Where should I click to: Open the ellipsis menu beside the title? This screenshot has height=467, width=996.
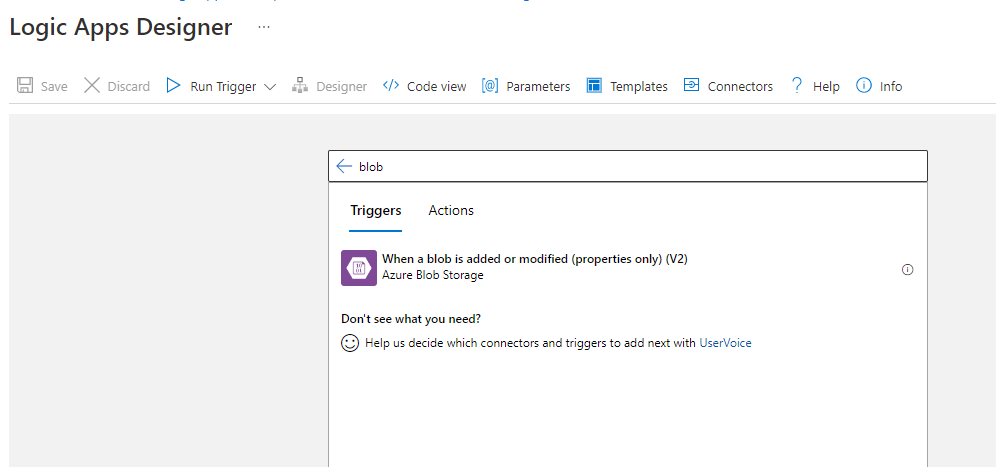264,27
